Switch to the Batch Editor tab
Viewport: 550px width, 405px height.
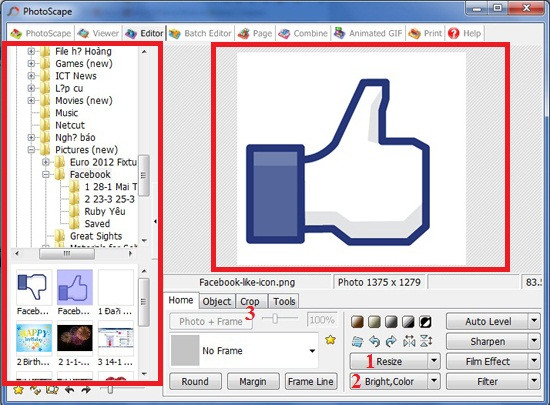pos(200,33)
